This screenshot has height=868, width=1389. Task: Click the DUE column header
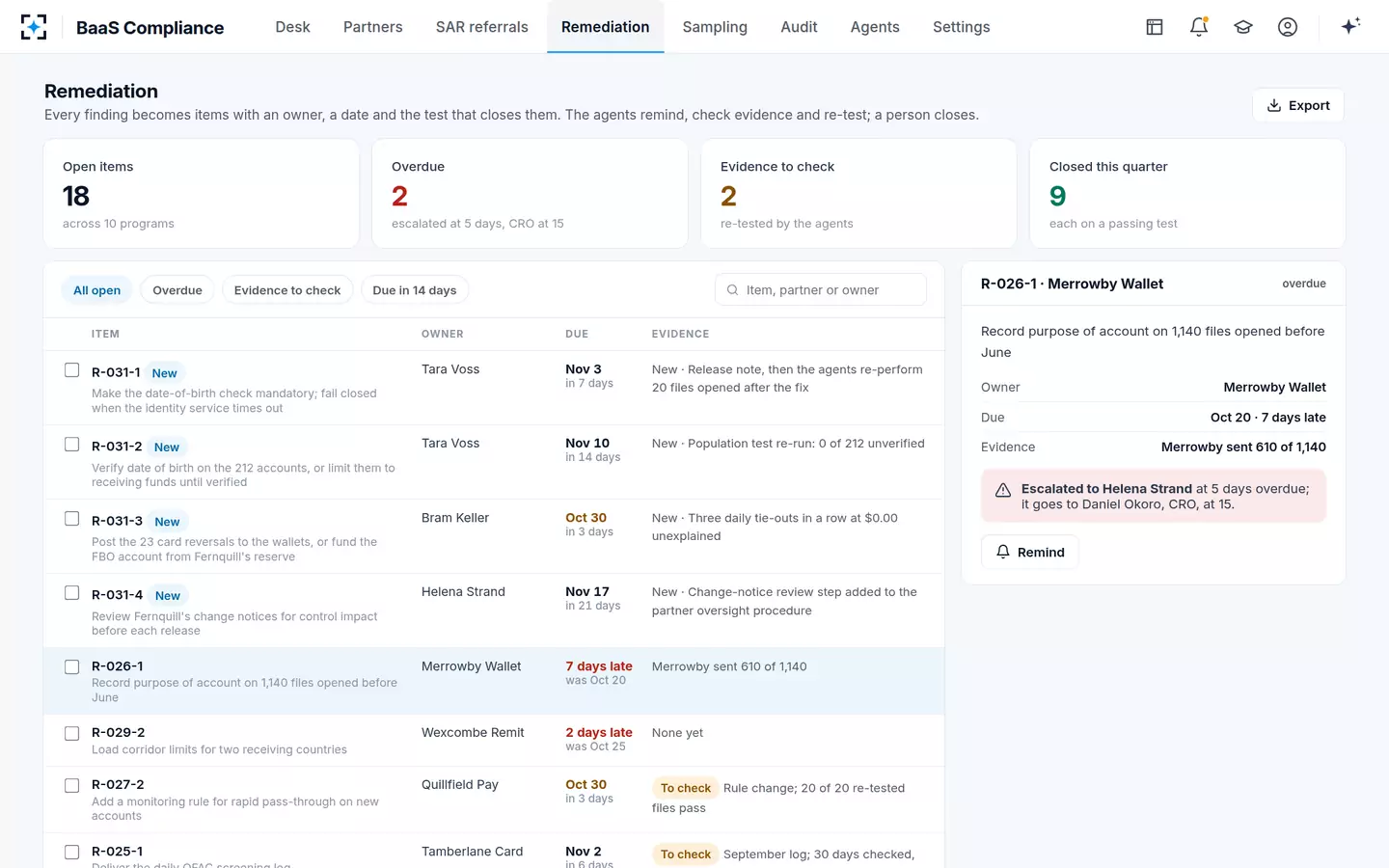[577, 334]
